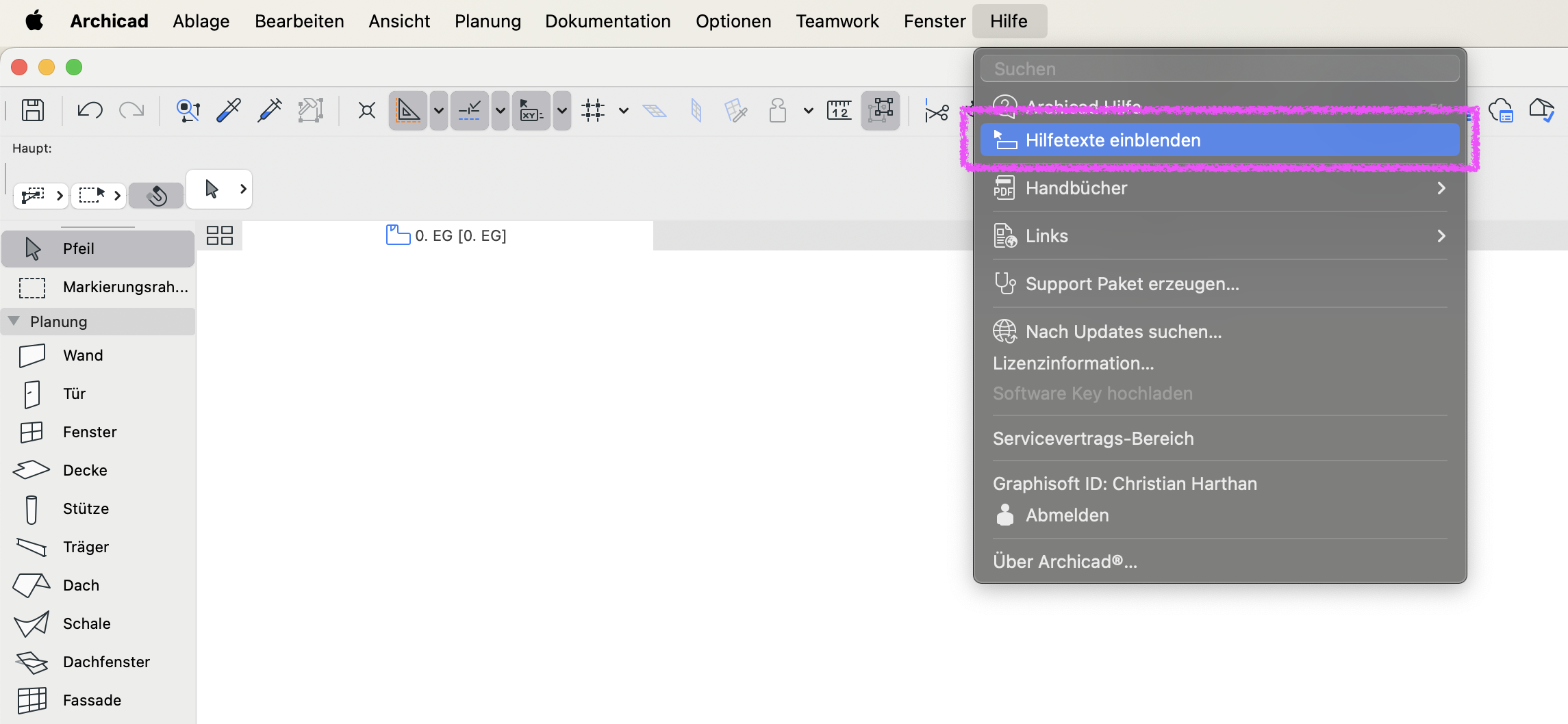Viewport: 1568px width, 724px height.
Task: Open dropdown arrow next to Snap Guides
Action: point(501,110)
